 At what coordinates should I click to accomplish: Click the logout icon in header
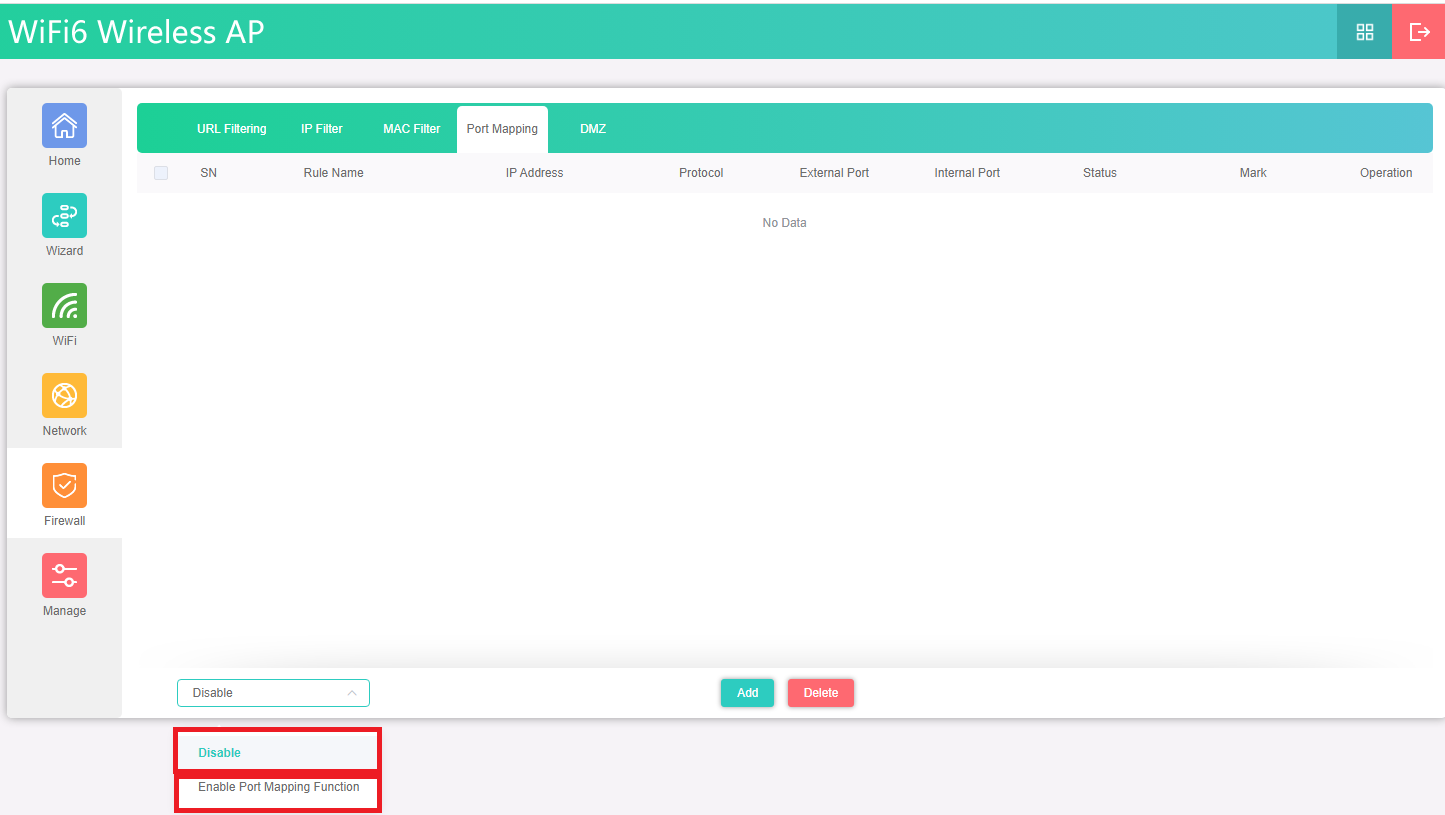[x=1419, y=32]
